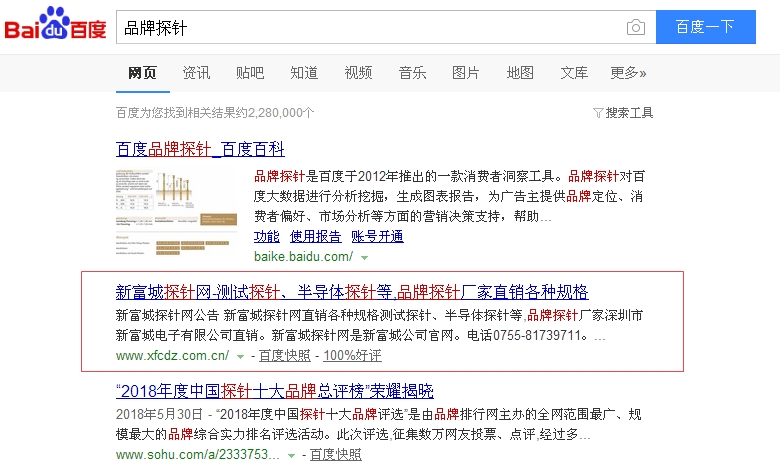
Task: Select the 网页 tab
Action: coord(142,73)
